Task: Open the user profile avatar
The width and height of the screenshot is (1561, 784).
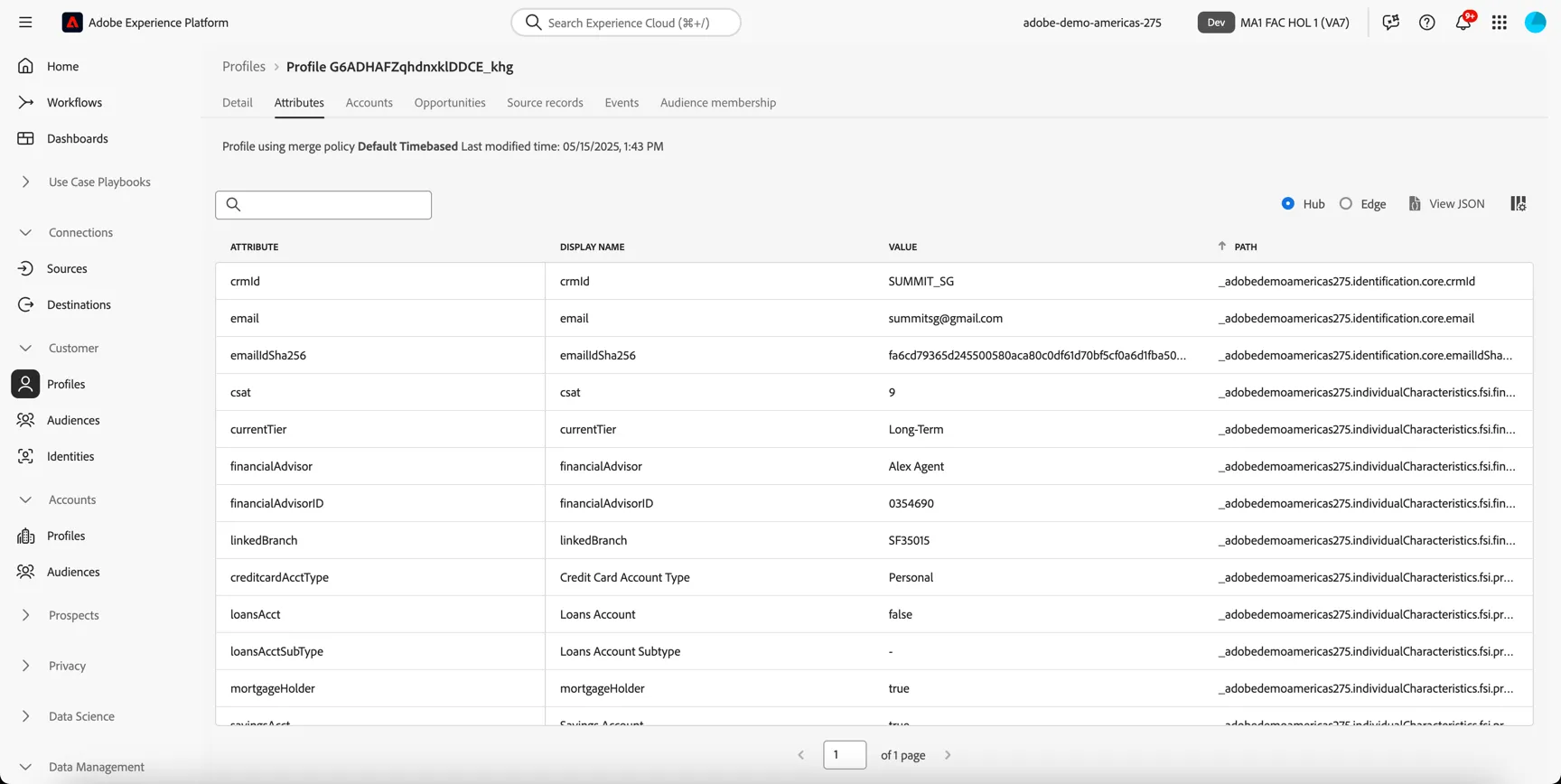Action: coord(1536,23)
